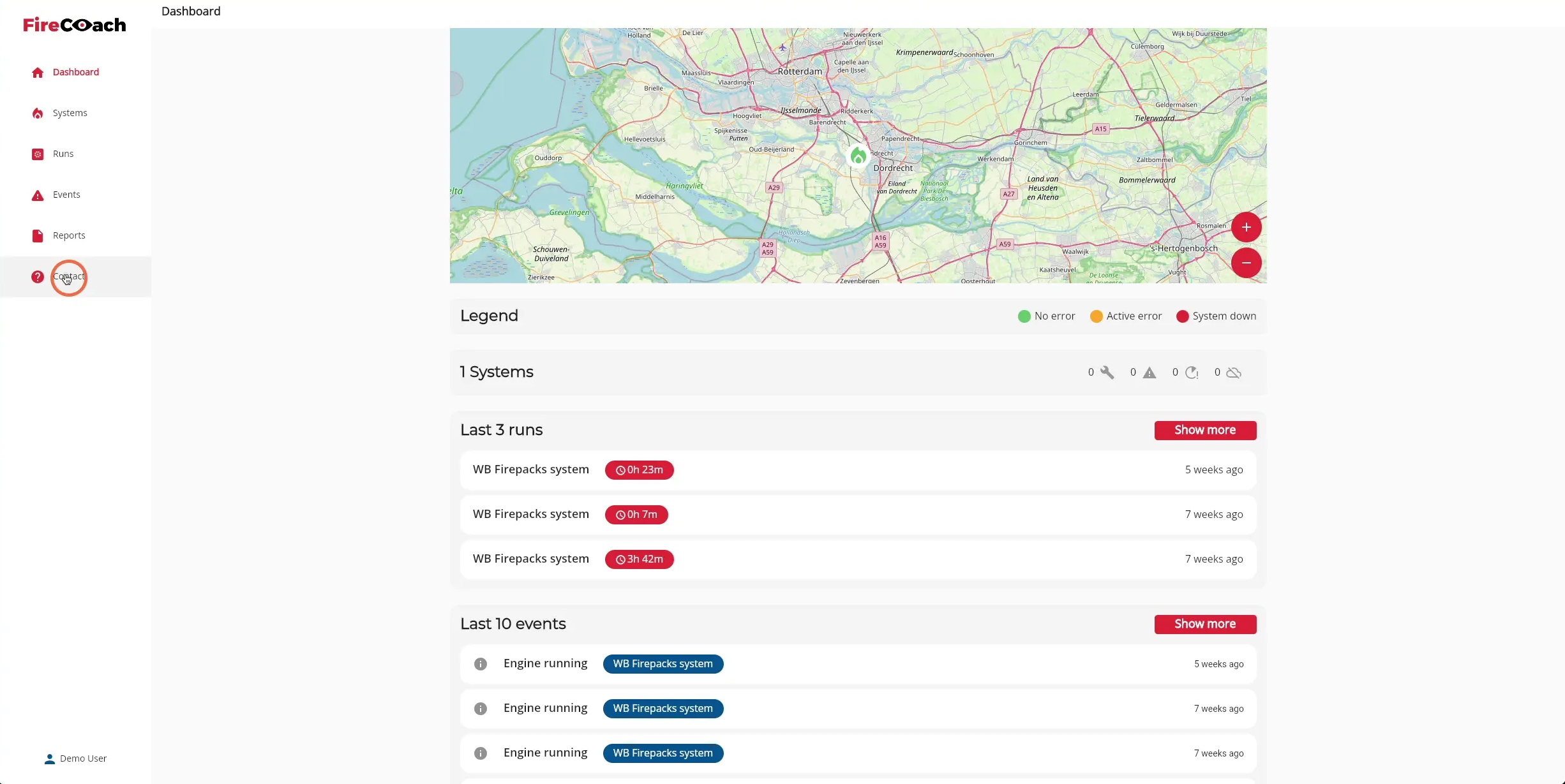This screenshot has width=1565, height=784.
Task: Click the Systems flame icon in sidebar
Action: click(38, 113)
